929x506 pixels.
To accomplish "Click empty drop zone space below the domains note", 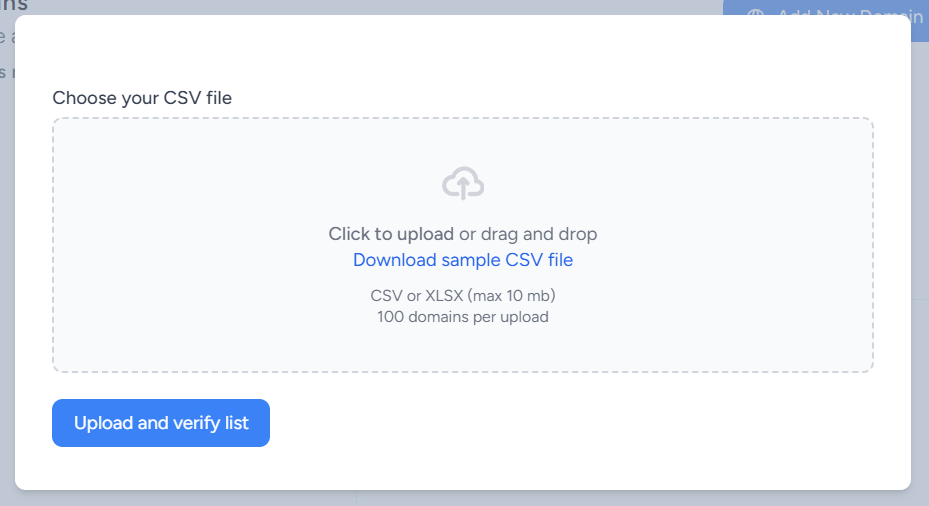I will pyautogui.click(x=463, y=348).
